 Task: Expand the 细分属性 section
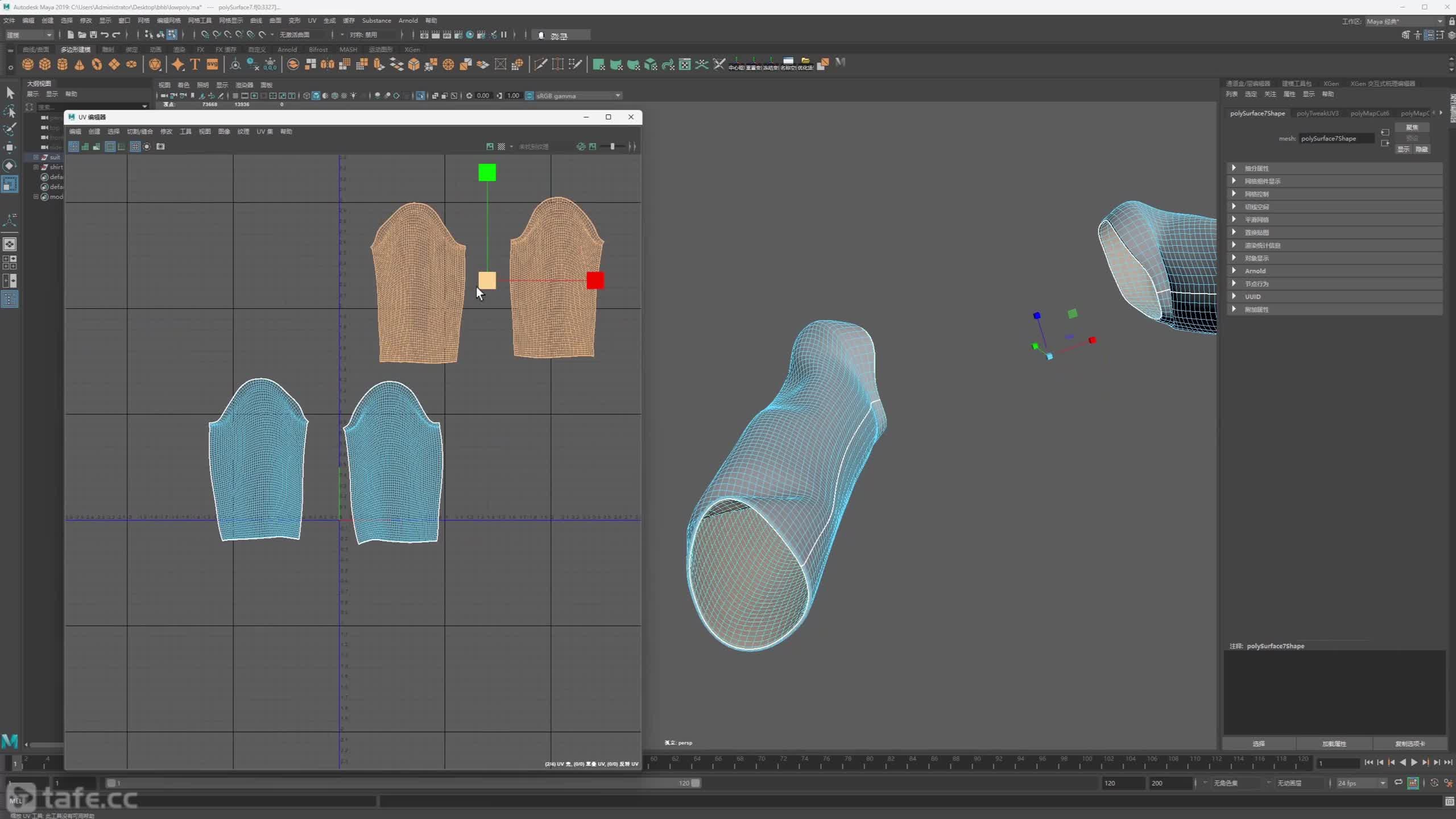tap(1334, 168)
